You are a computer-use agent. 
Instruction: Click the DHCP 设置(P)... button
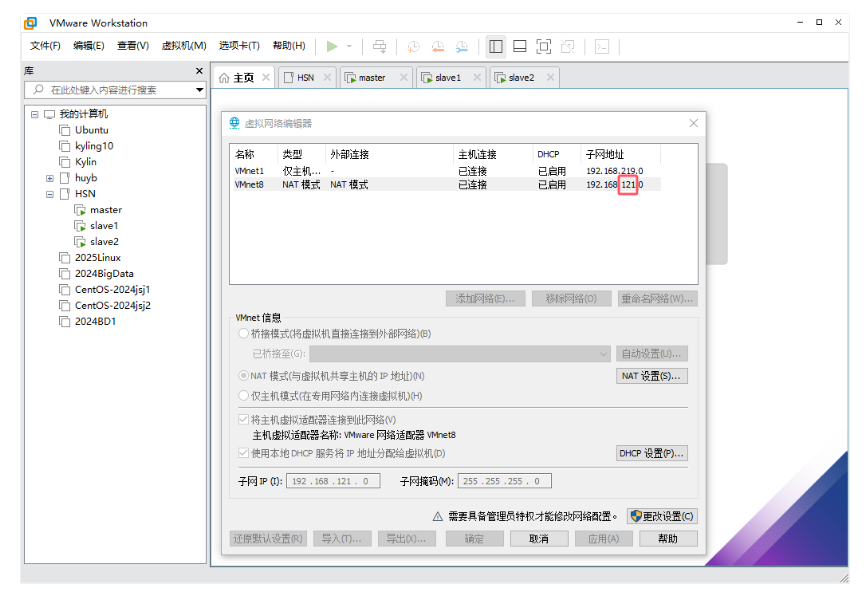pos(651,453)
